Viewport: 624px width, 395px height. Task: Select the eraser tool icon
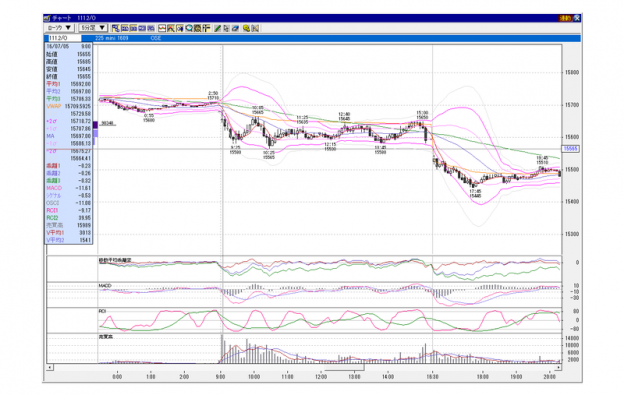(235, 28)
